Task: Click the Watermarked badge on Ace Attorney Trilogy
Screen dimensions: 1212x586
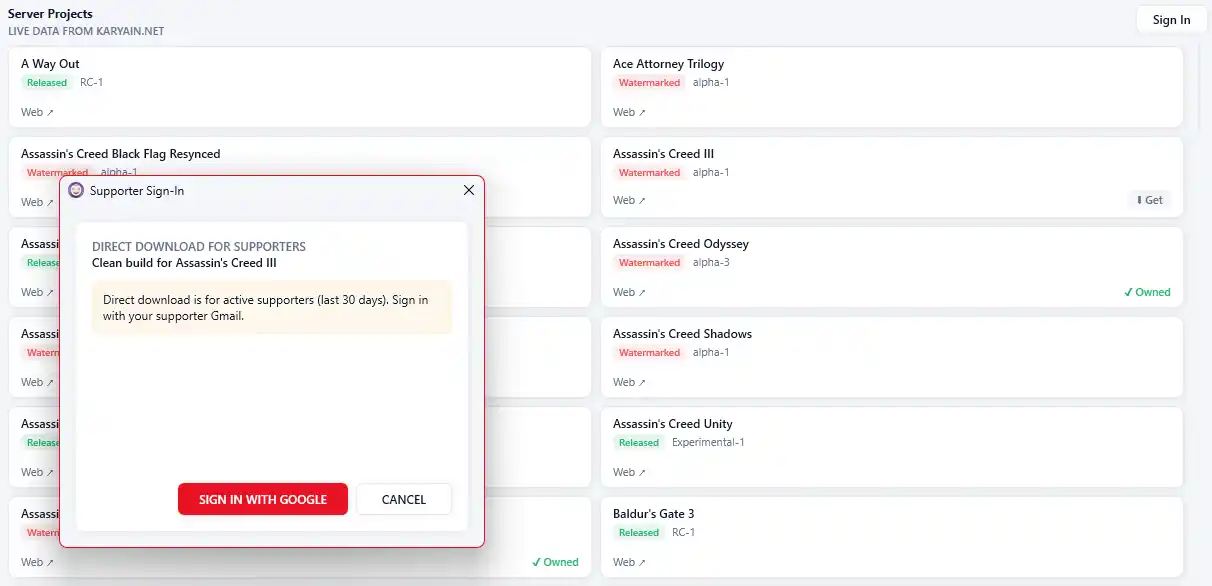Action: pyautogui.click(x=649, y=83)
